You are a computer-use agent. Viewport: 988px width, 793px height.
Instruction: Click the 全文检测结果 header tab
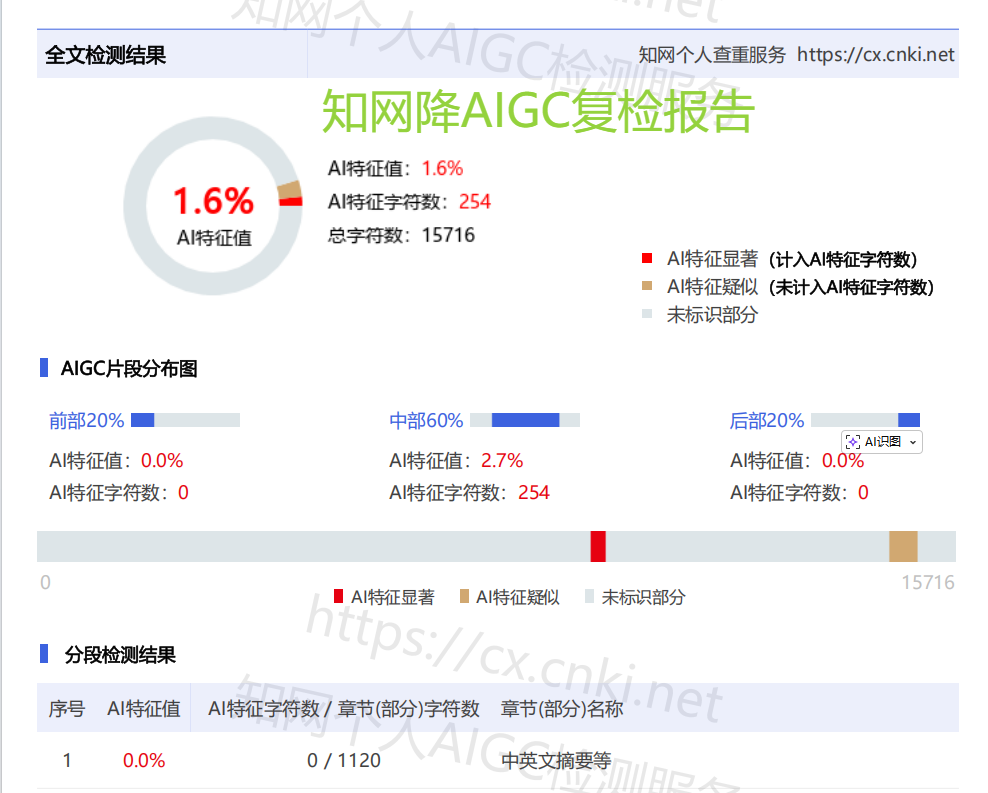point(105,56)
